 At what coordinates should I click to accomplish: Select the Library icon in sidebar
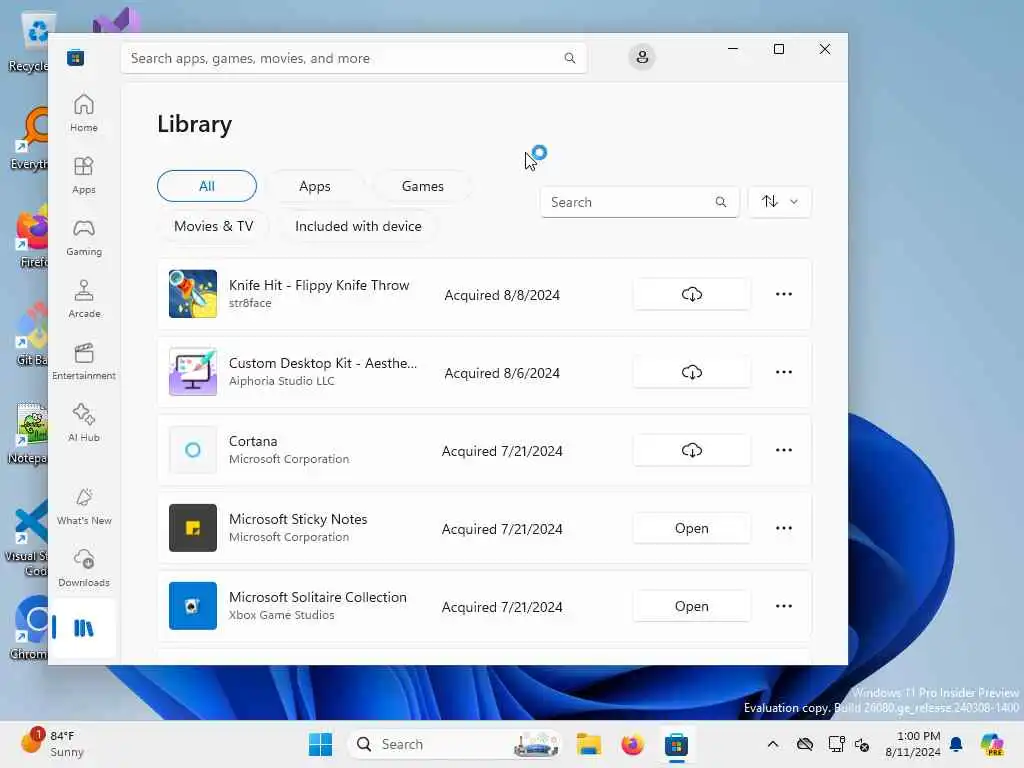point(84,628)
